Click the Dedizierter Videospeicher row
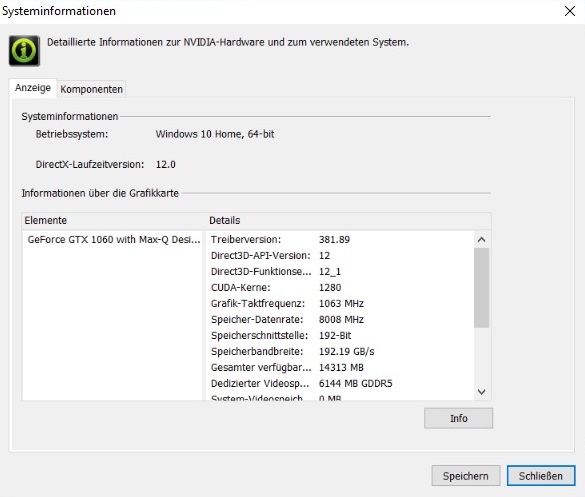The height and width of the screenshot is (497, 585). (x=340, y=384)
